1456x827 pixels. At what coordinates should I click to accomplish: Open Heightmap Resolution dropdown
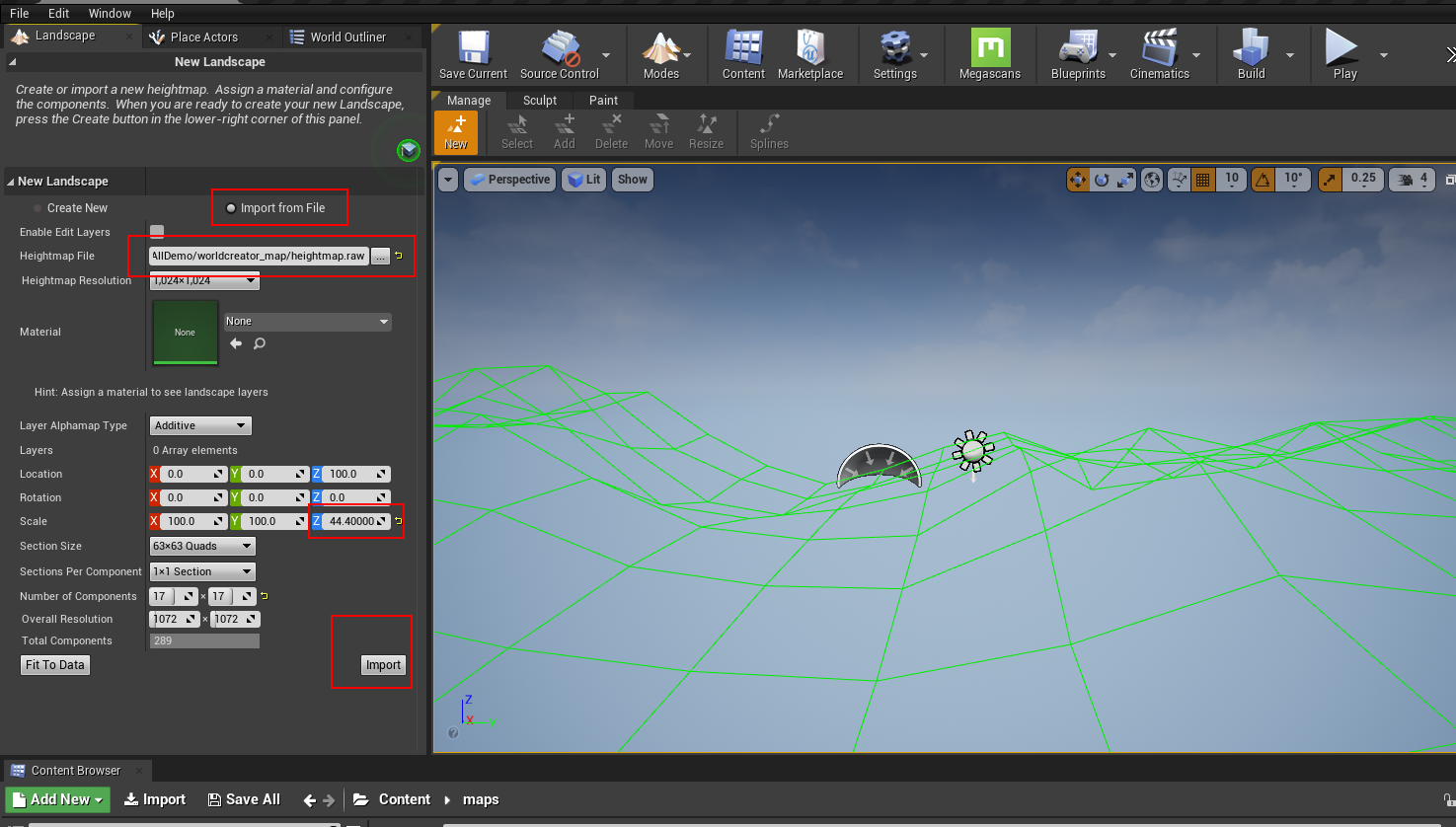point(204,281)
